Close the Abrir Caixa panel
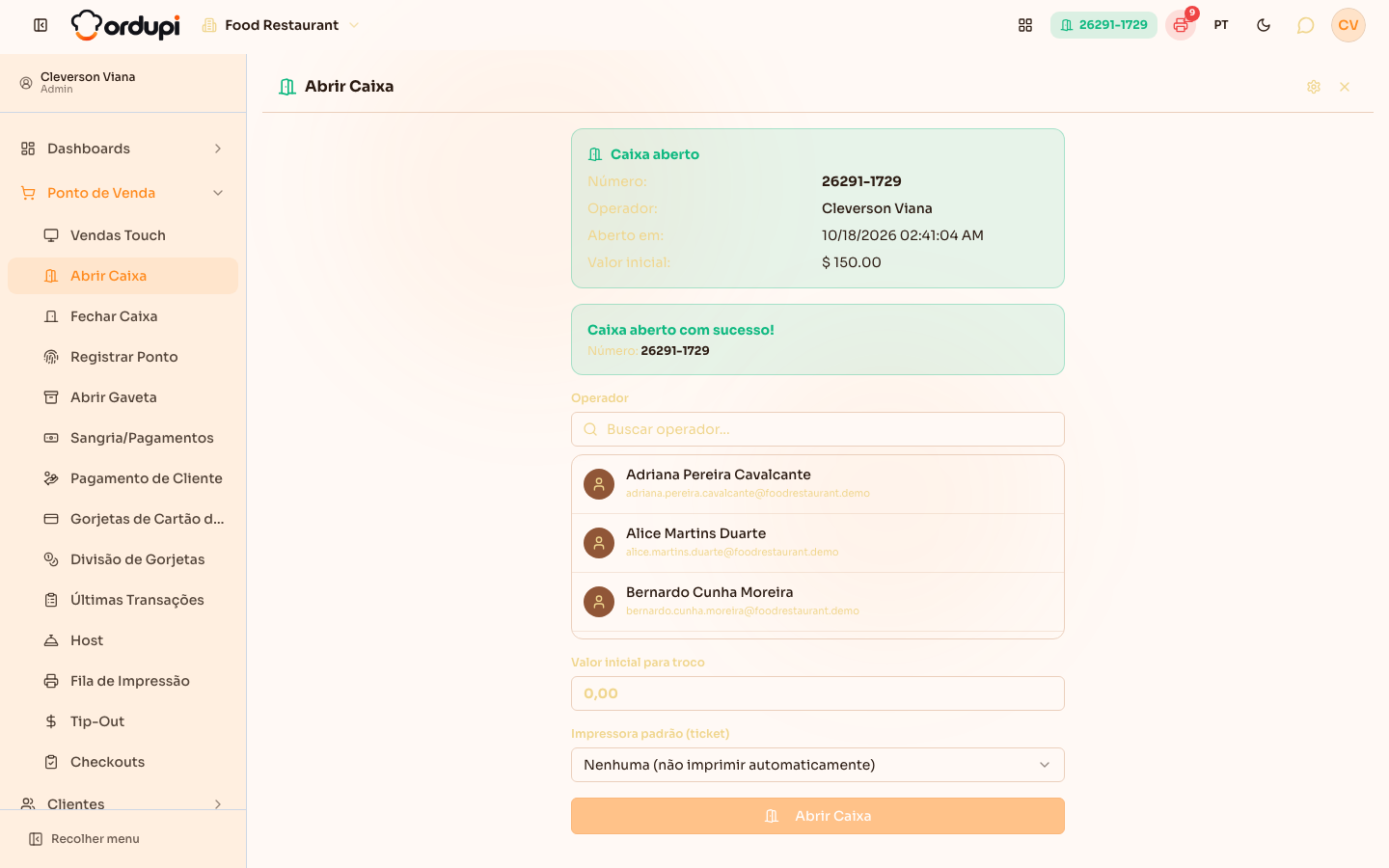 coord(1345,87)
